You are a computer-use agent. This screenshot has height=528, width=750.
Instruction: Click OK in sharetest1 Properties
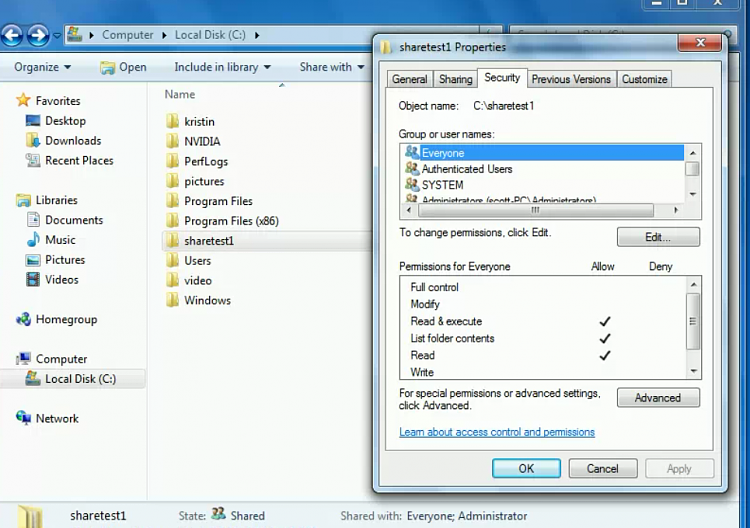(526, 468)
